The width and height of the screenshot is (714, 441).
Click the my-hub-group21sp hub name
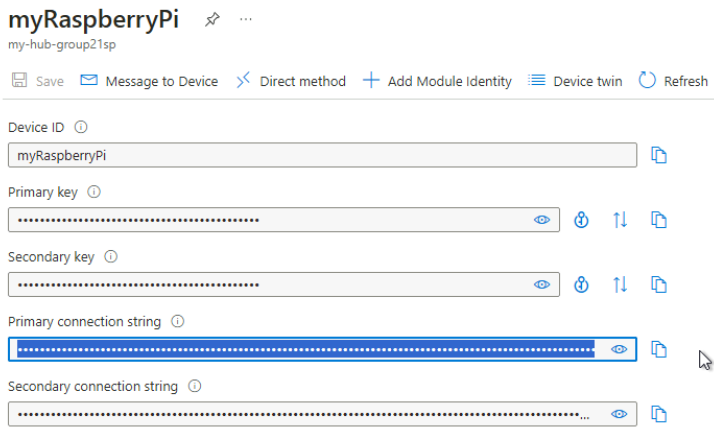coord(62,44)
